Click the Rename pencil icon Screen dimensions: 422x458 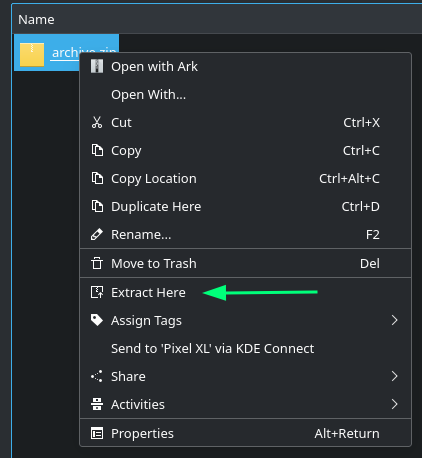[x=97, y=234]
